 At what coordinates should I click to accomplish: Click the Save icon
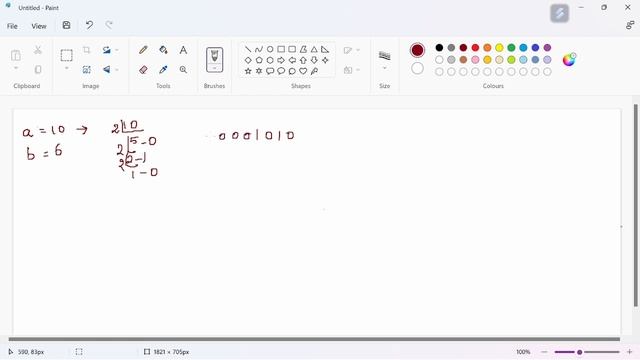pos(66,25)
